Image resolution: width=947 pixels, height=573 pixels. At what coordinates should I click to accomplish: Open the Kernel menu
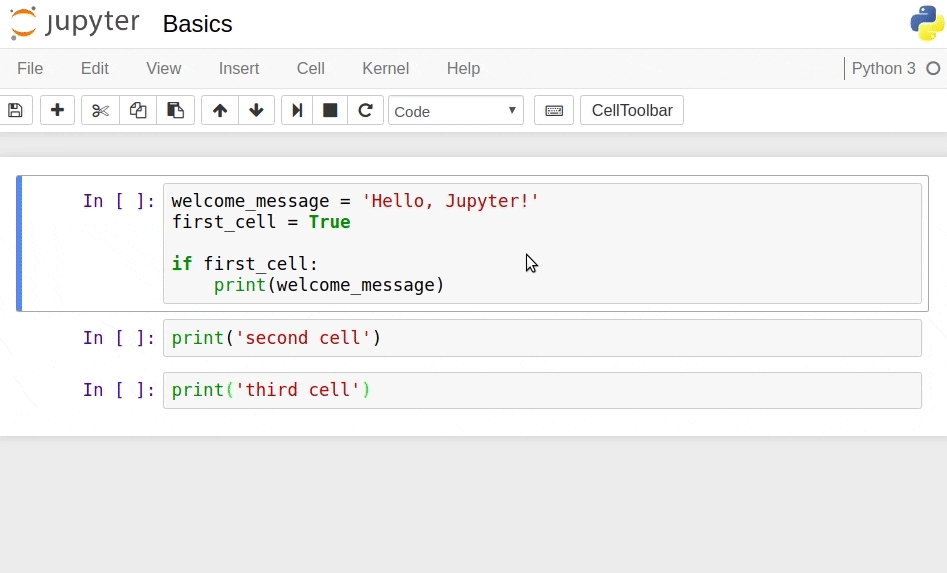click(x=385, y=68)
